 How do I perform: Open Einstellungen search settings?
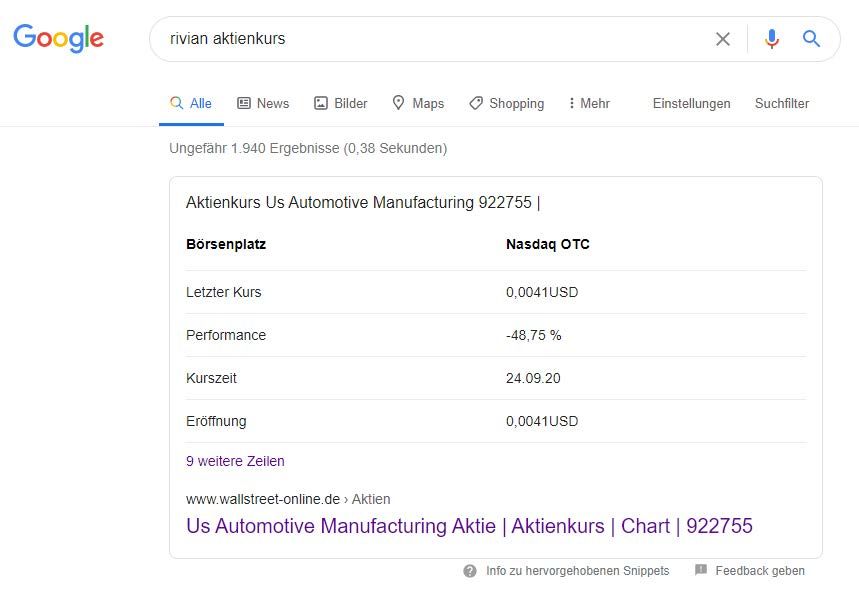691,103
